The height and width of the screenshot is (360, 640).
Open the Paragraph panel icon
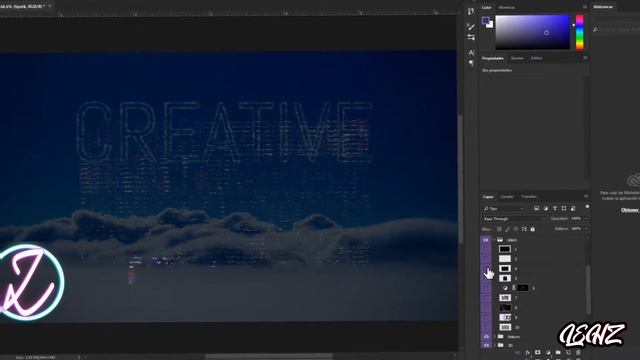point(471,63)
